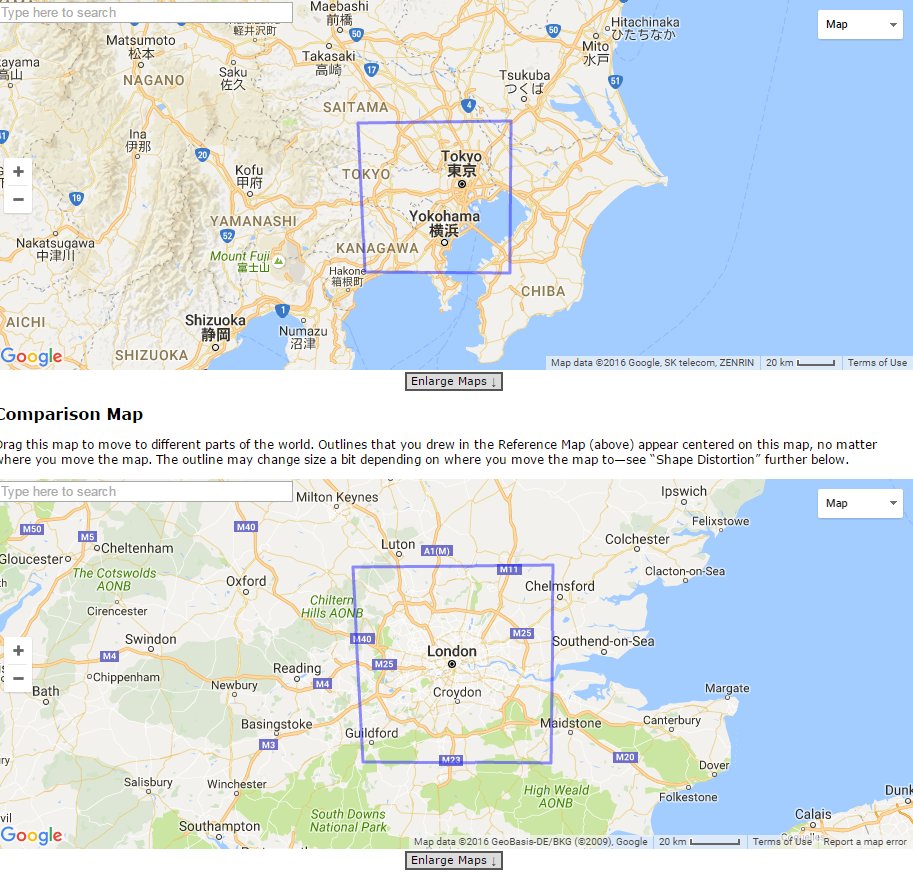Viewport: 913px width, 876px height.
Task: Click the Matsumoto city label
Action: (141, 47)
